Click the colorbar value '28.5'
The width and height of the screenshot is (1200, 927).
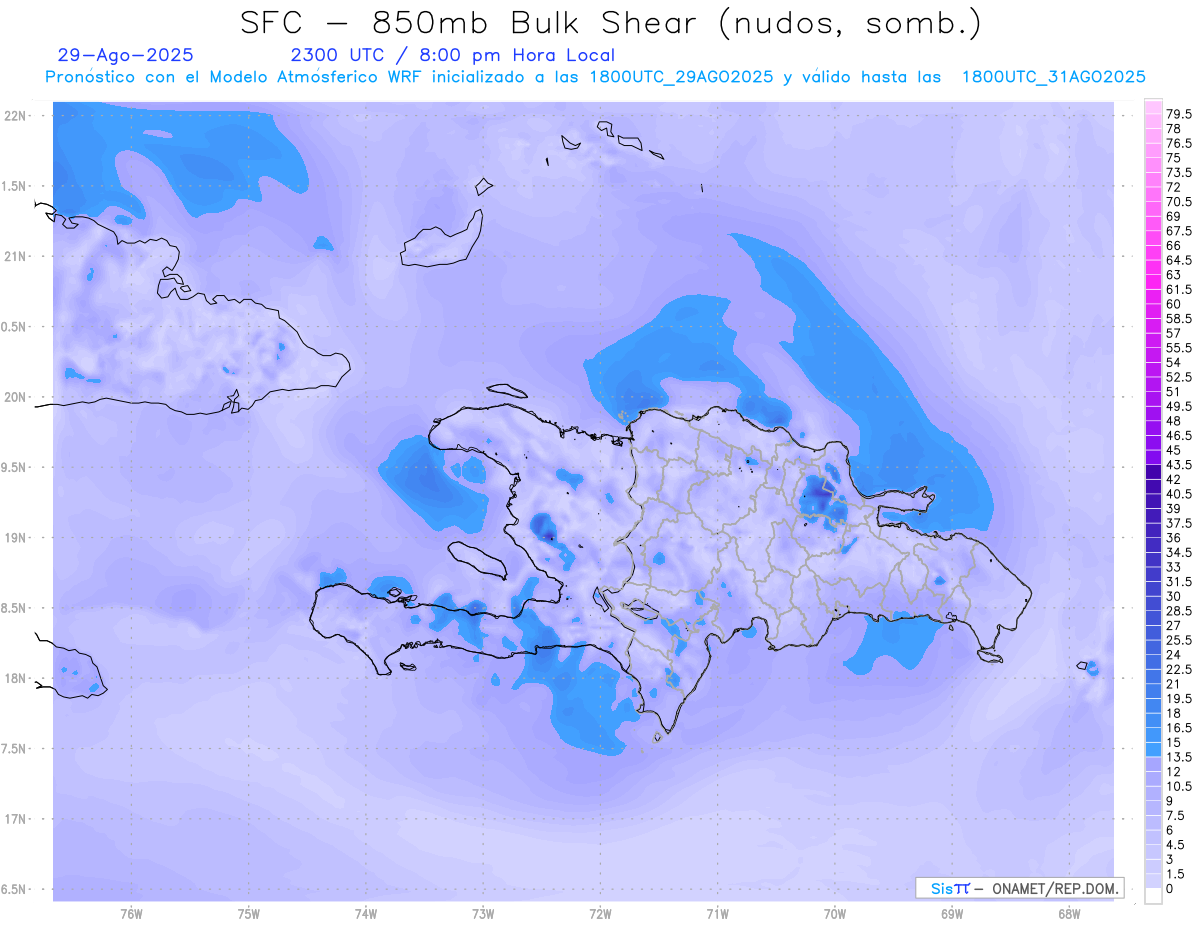pos(1178,610)
